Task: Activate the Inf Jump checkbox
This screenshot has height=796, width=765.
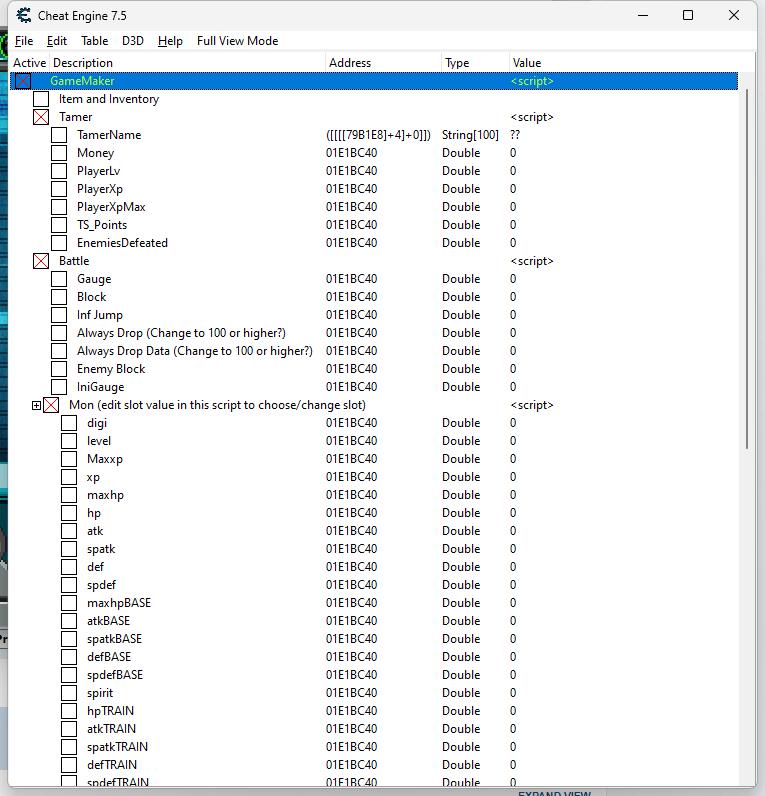Action: tap(59, 315)
